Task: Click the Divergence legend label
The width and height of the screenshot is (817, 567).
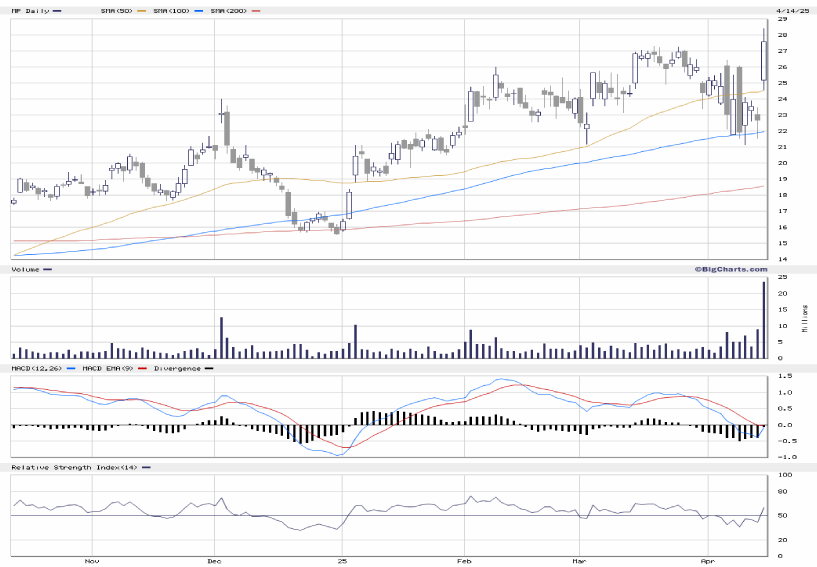Action: [x=177, y=368]
